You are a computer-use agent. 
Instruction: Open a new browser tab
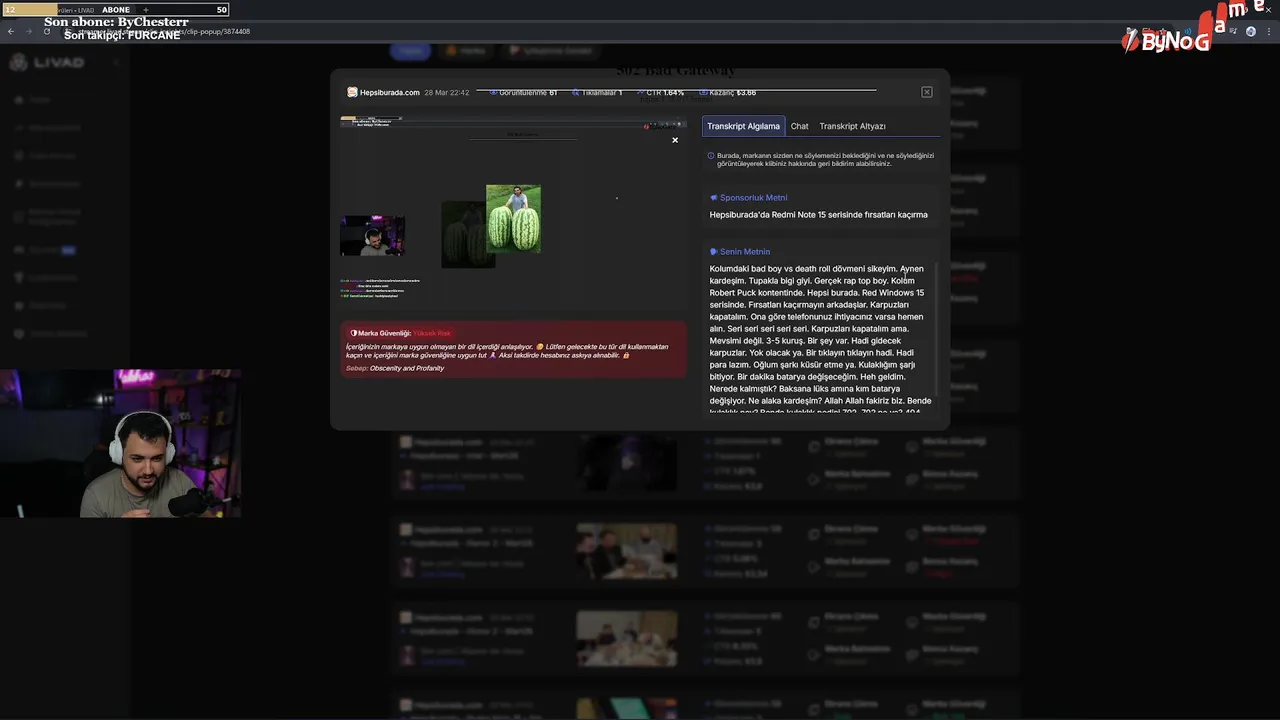(x=146, y=10)
